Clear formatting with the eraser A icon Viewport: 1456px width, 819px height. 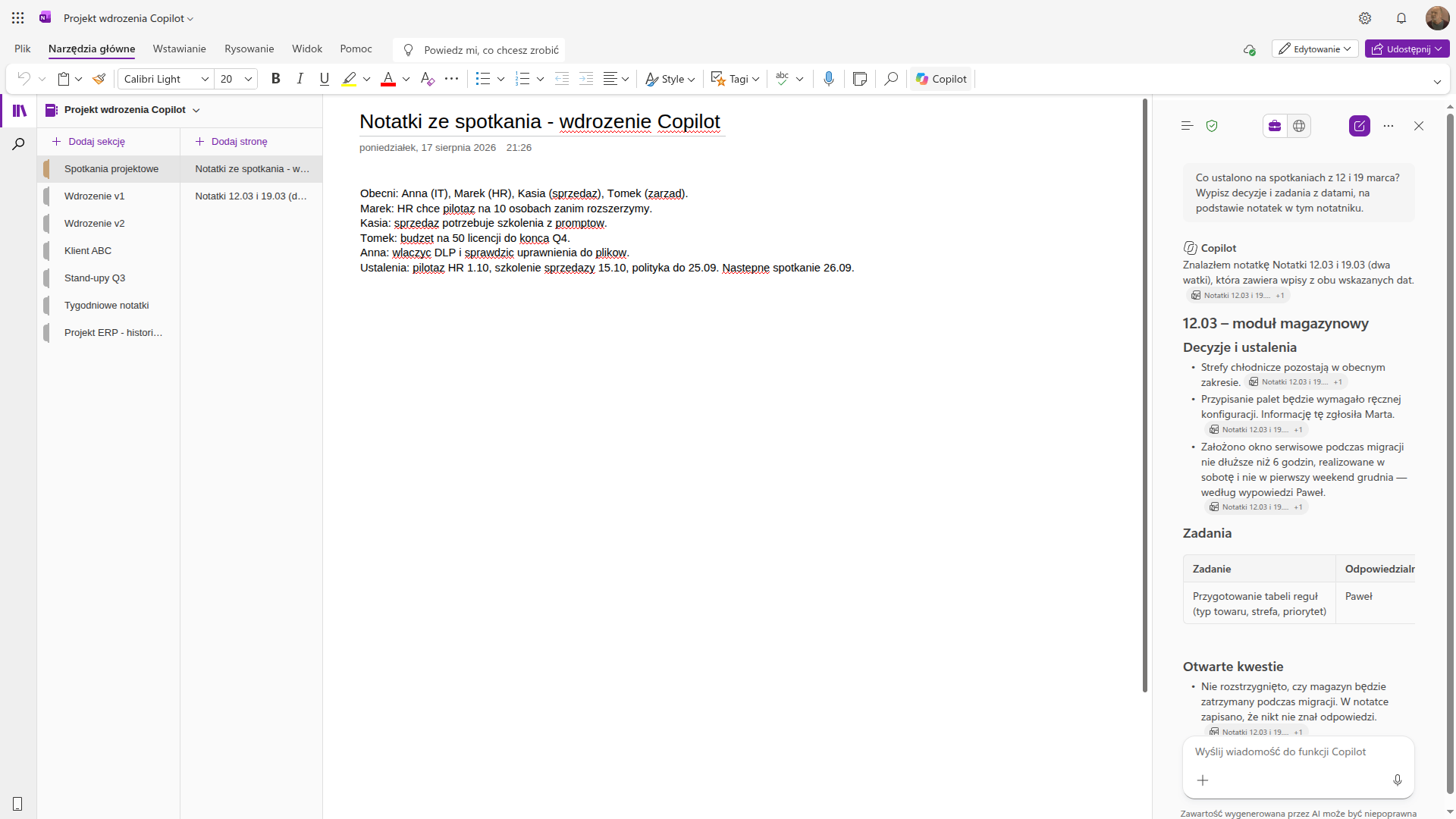[428, 79]
